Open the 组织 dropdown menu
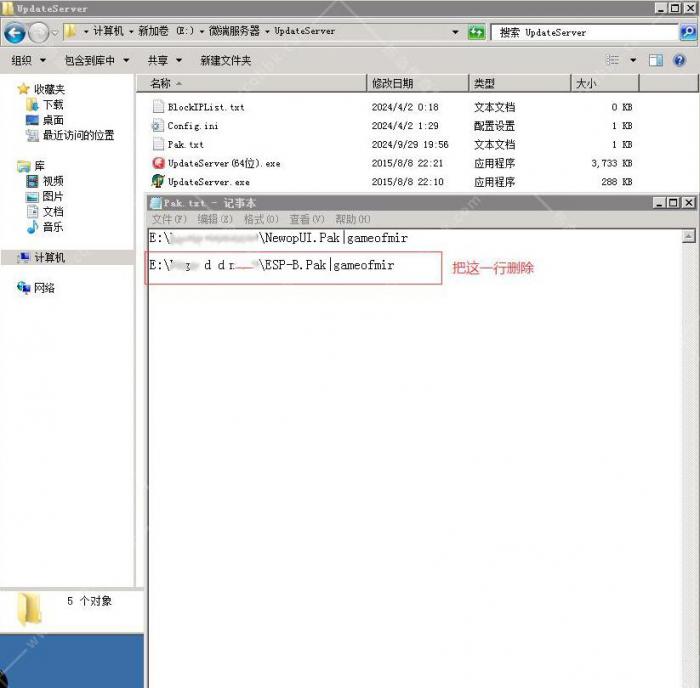The image size is (700, 688). click(26, 60)
